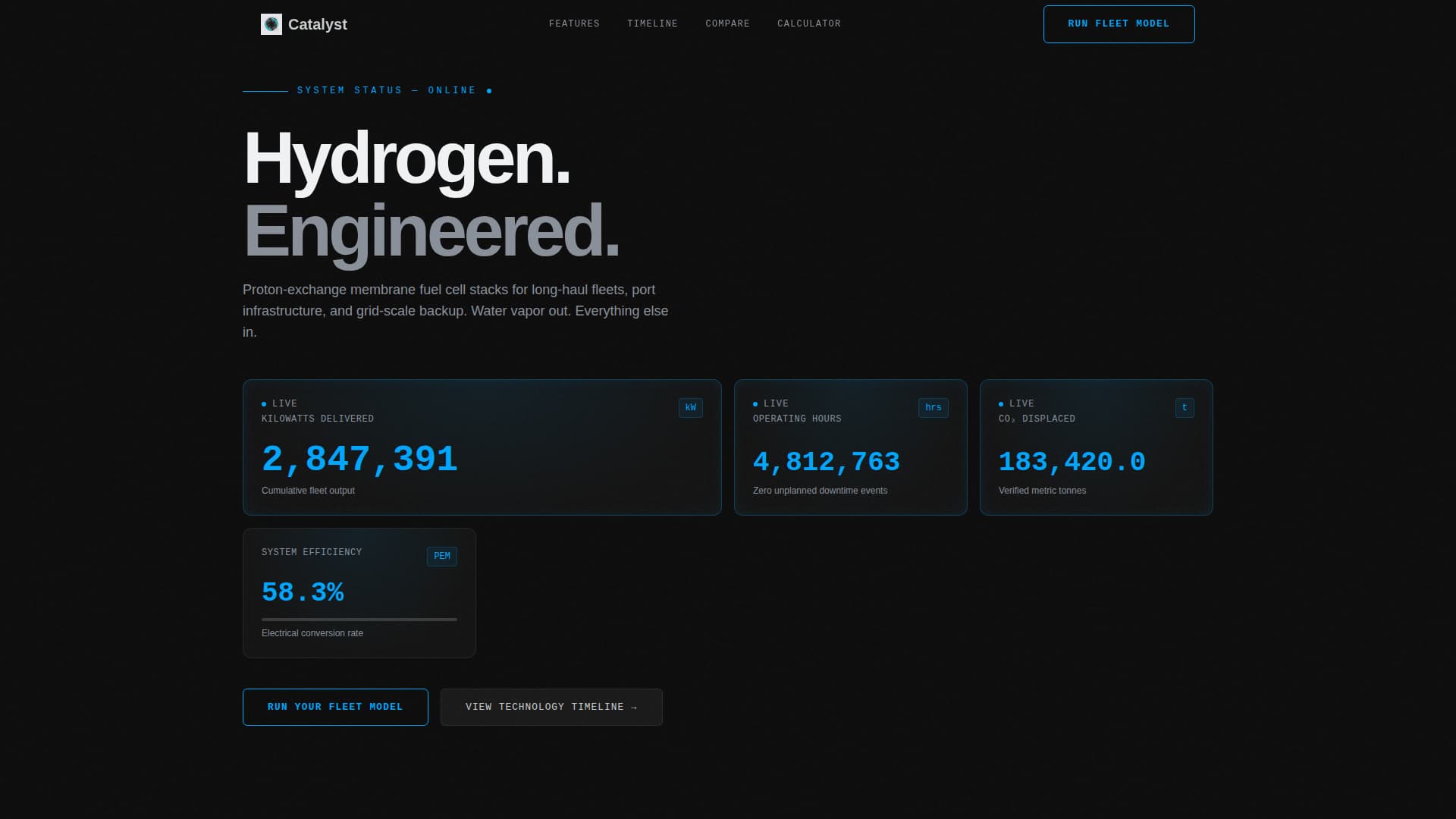Click the hrs badge on operating hours card

934,407
